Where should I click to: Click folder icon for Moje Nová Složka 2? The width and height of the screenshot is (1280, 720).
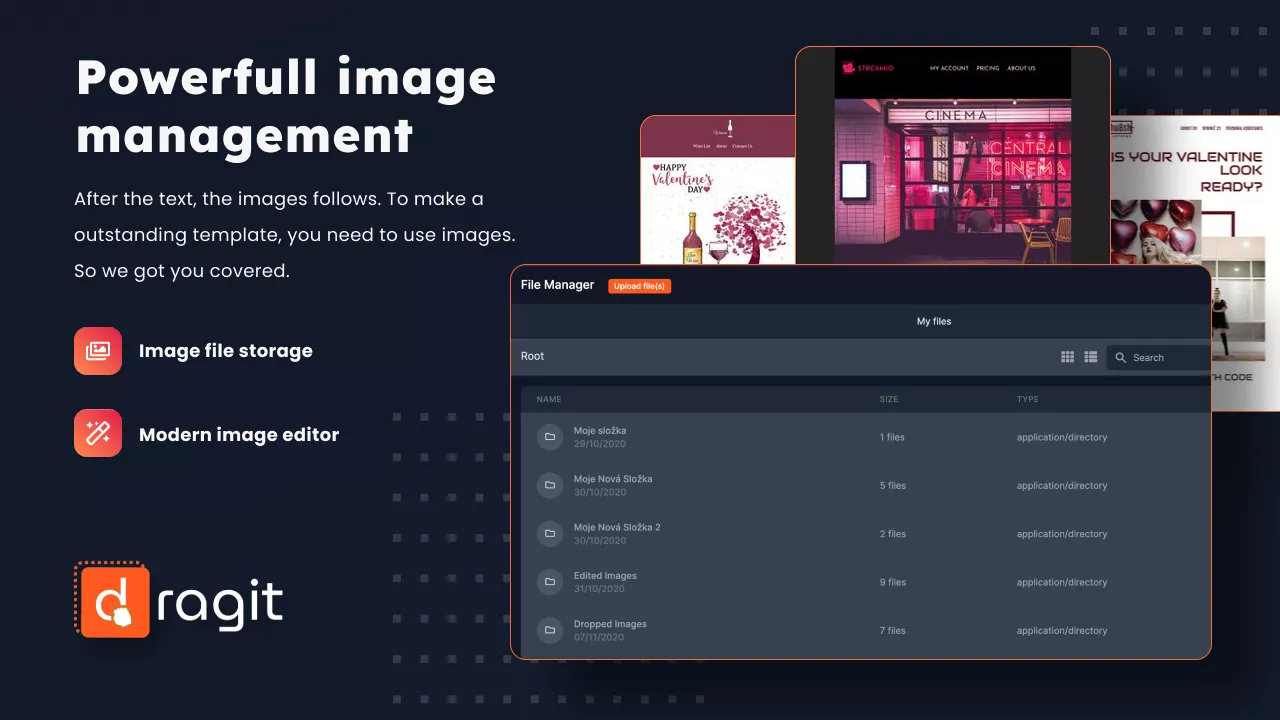549,534
